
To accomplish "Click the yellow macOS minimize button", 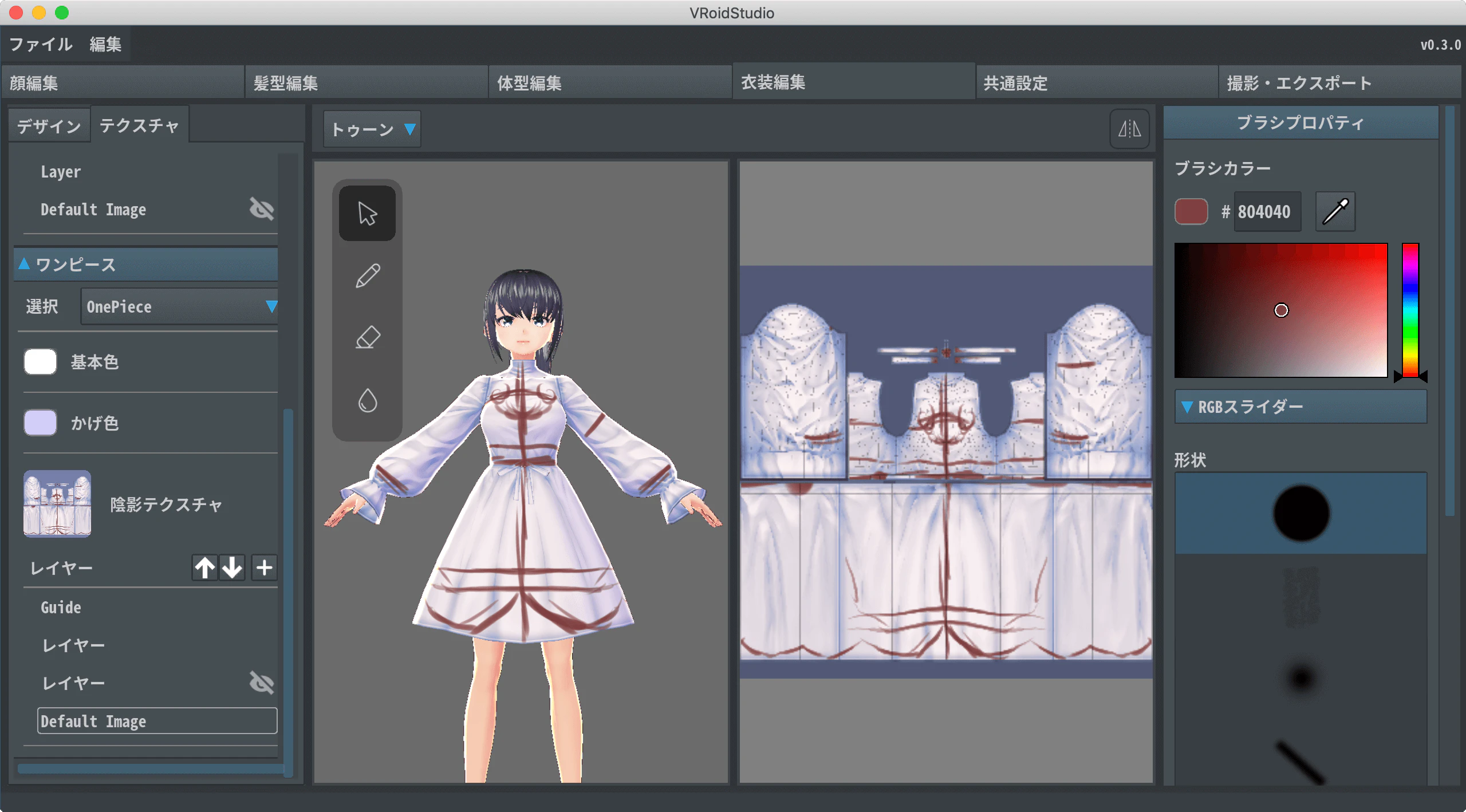I will [x=39, y=12].
